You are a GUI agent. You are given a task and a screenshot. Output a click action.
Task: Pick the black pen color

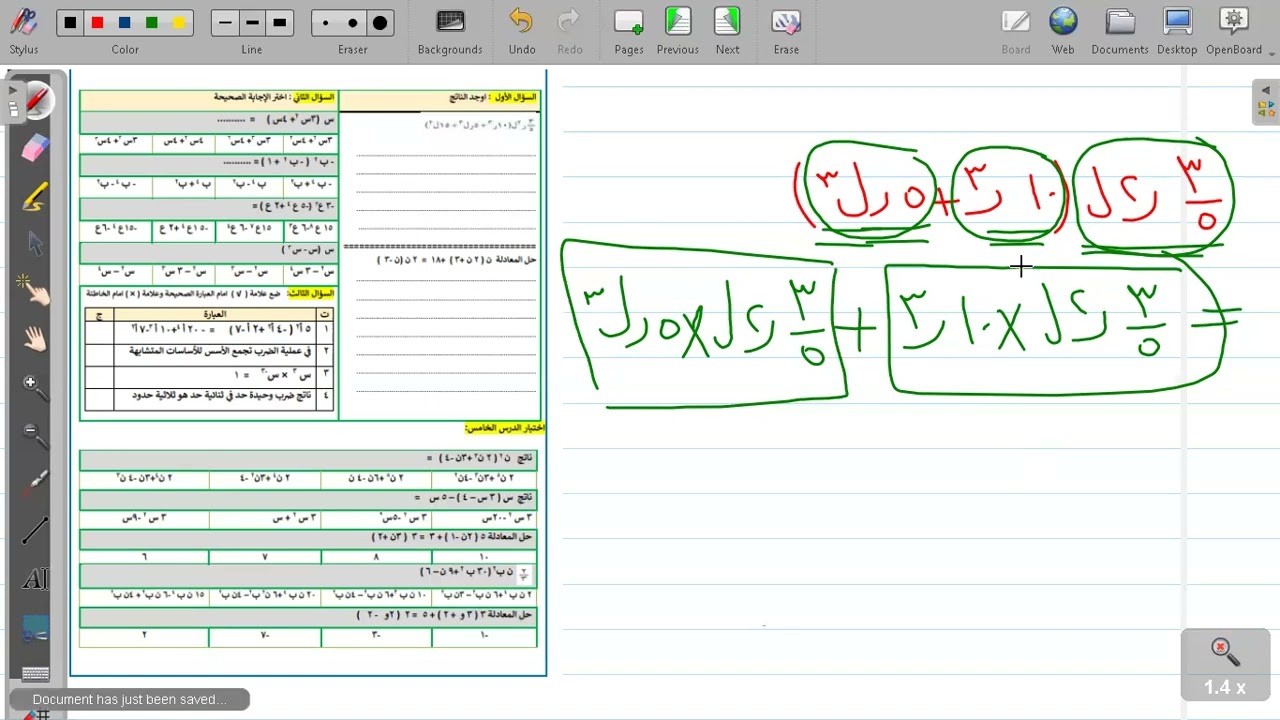[70, 23]
